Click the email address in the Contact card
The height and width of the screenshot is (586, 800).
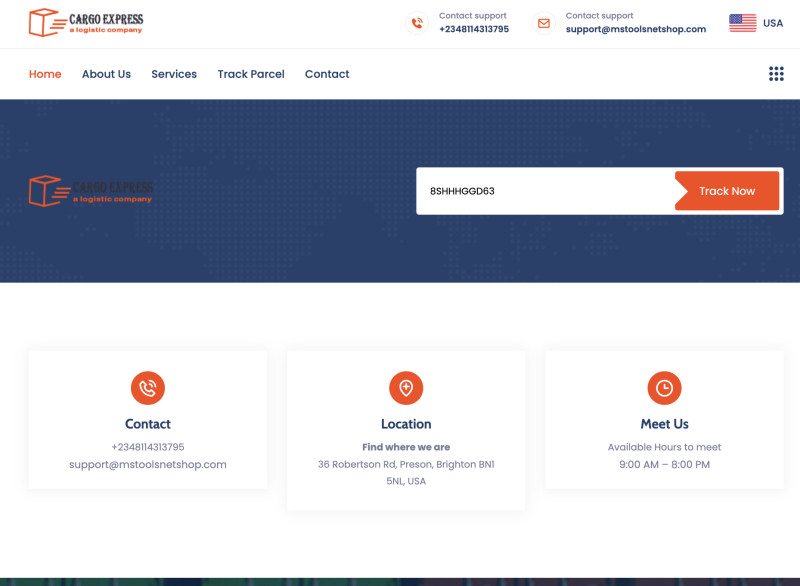148,464
